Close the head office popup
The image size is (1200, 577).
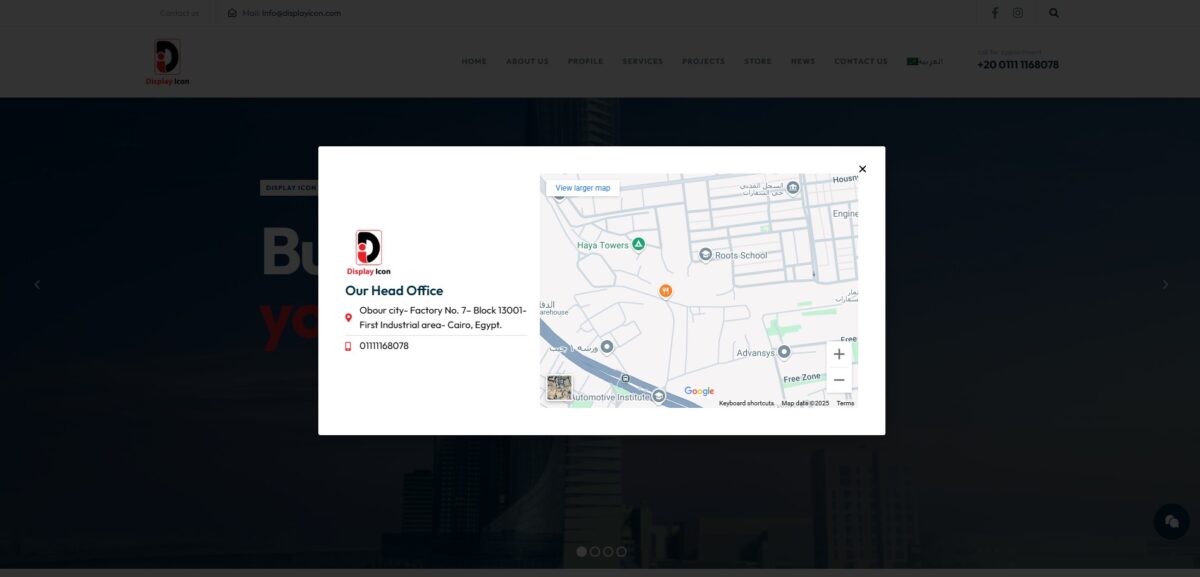pyautogui.click(x=862, y=169)
